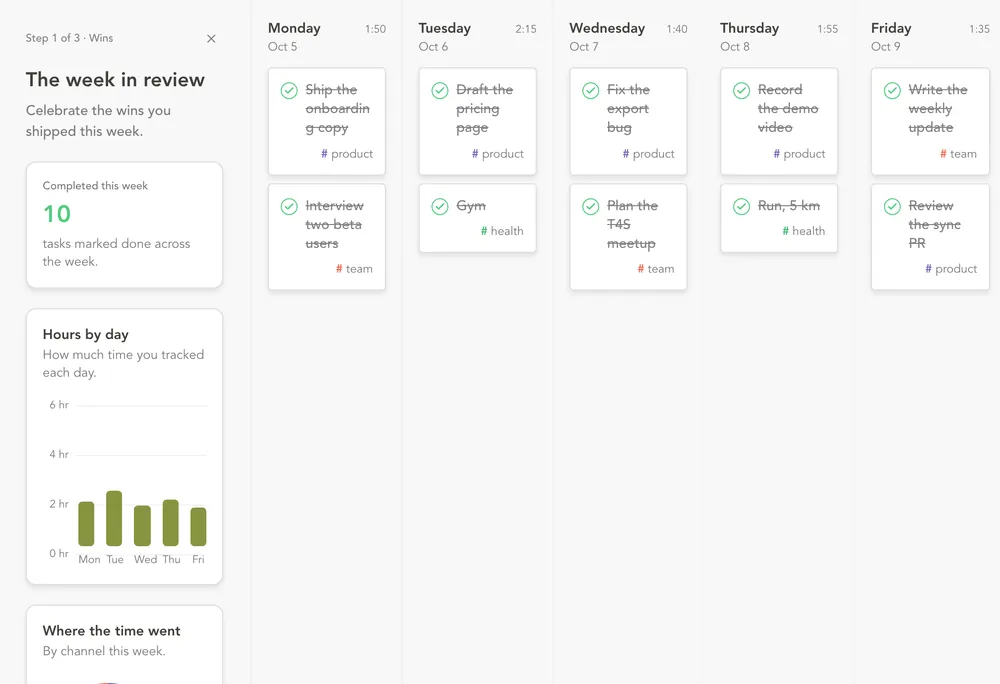Open the Run, 5 km task title

coord(788,206)
